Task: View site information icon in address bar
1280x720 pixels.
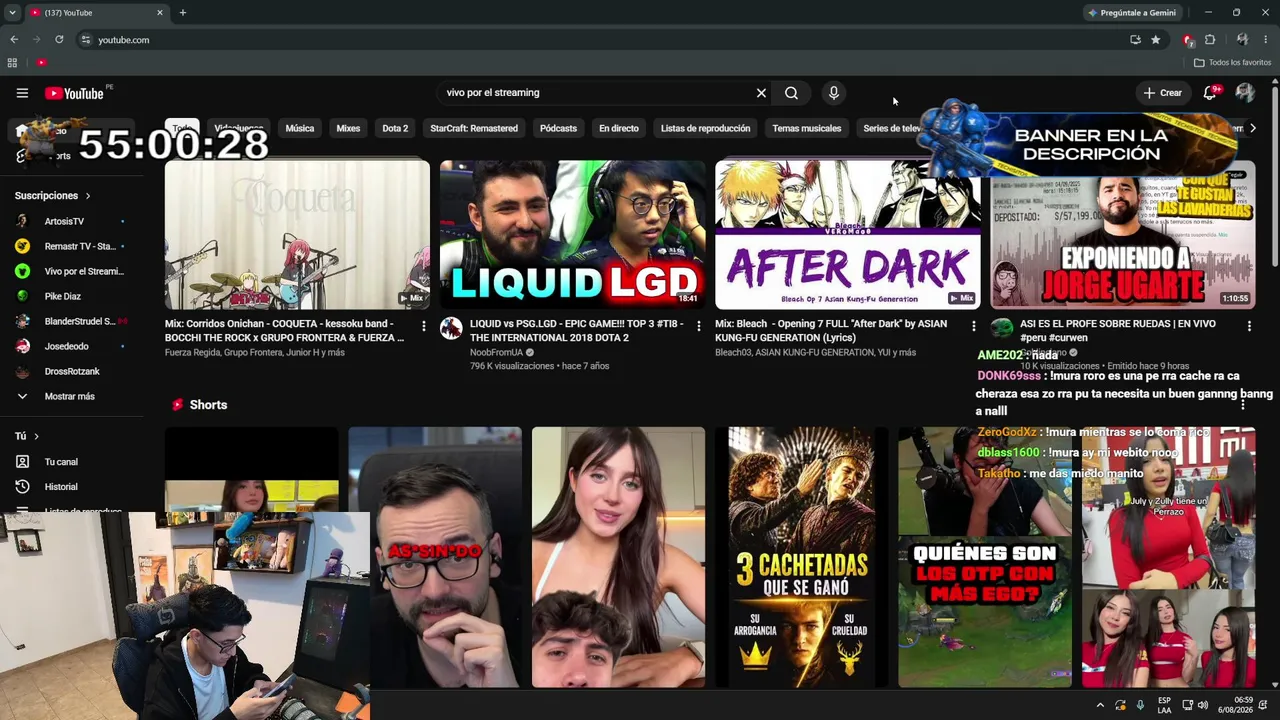Action: click(86, 40)
